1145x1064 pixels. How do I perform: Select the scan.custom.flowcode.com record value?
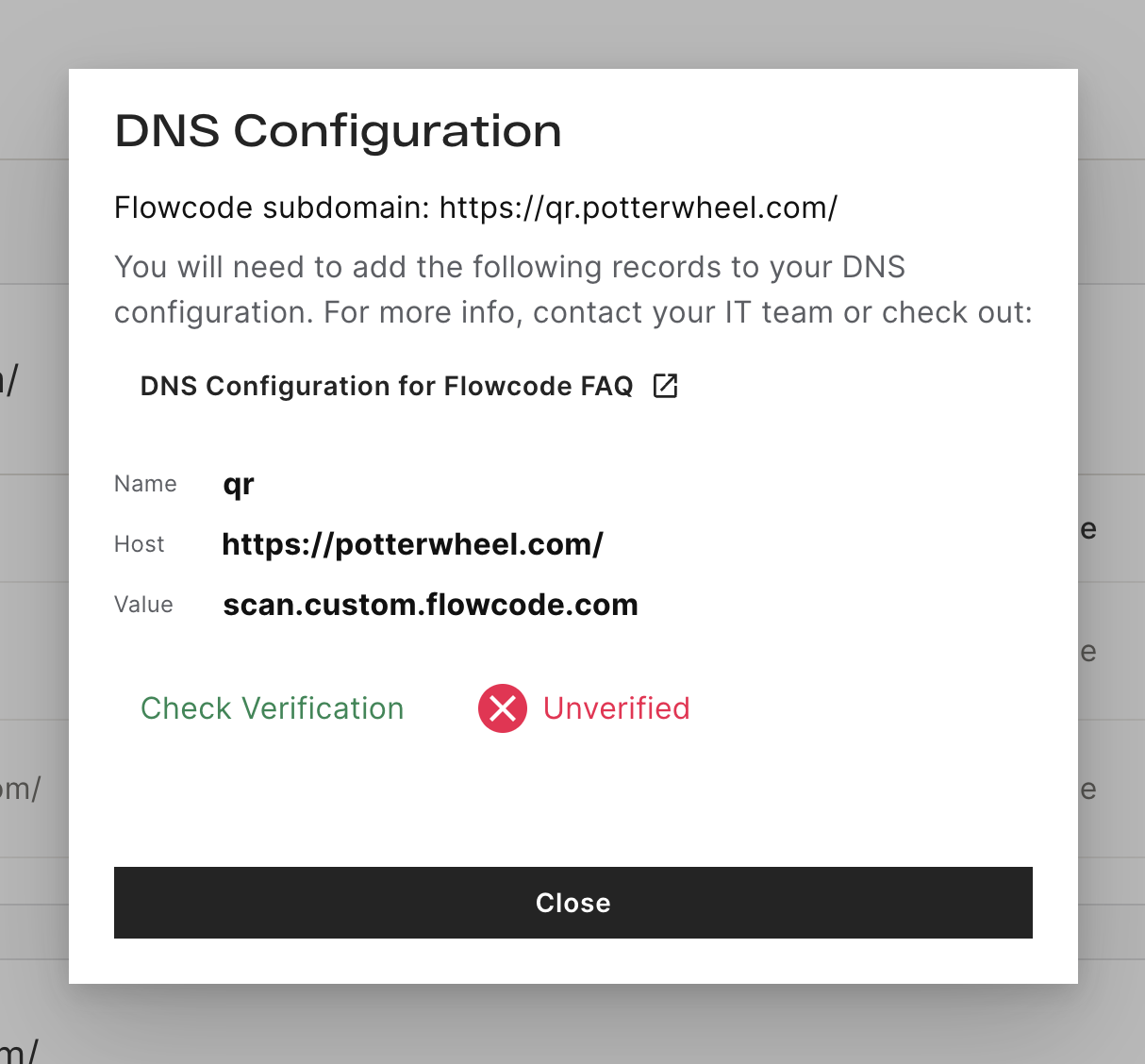pos(430,605)
